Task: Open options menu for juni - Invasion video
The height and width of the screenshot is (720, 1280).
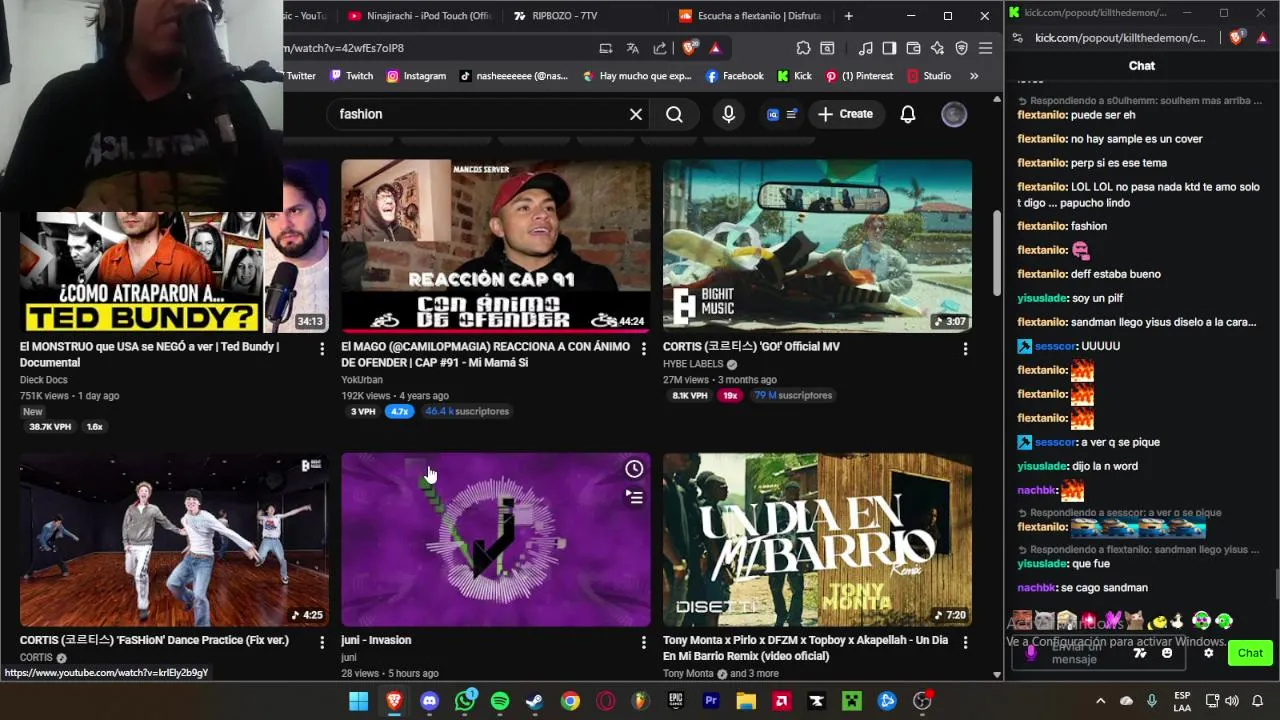Action: click(643, 641)
